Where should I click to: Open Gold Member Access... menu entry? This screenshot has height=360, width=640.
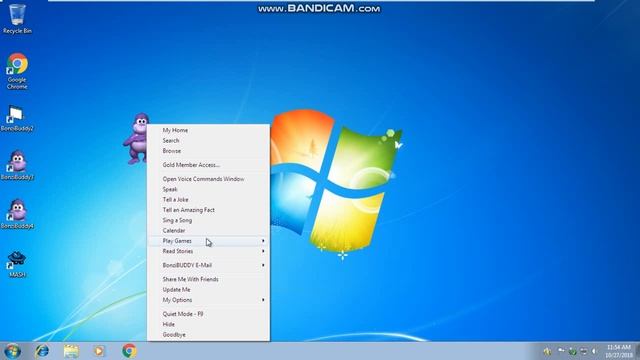click(208, 165)
